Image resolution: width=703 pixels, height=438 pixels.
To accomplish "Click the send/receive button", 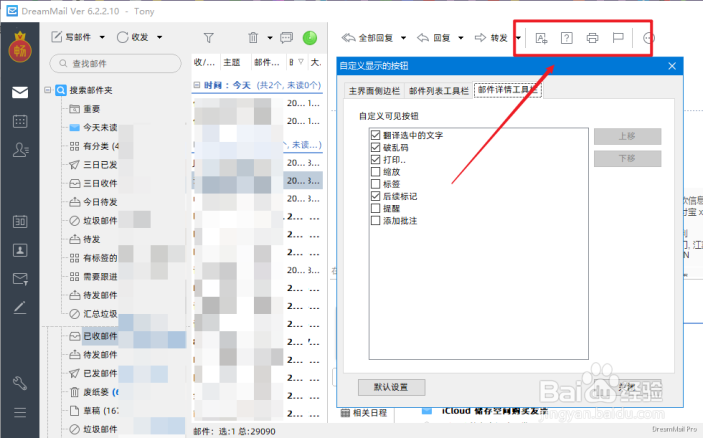I will click(x=133, y=37).
